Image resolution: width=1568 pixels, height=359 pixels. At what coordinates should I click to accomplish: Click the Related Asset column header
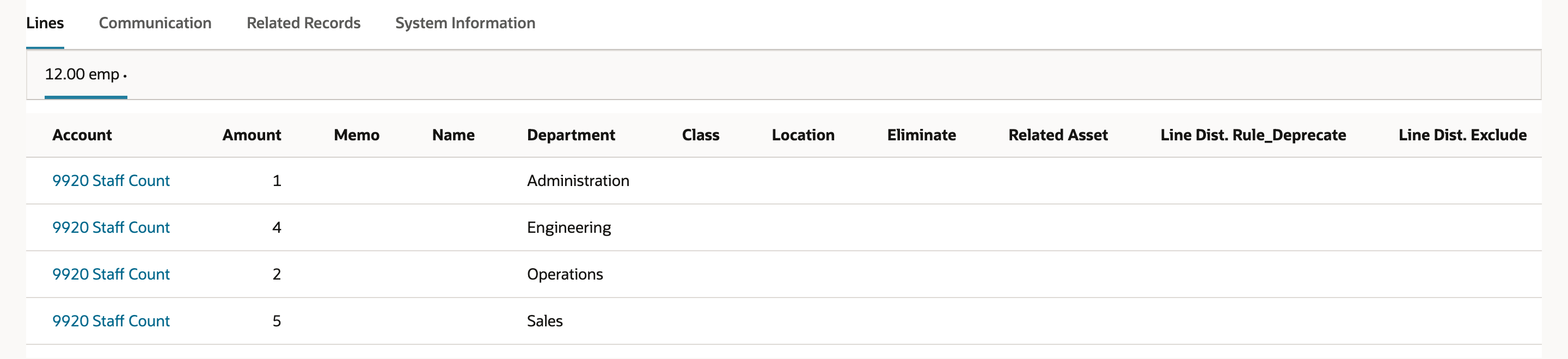pyautogui.click(x=1058, y=135)
